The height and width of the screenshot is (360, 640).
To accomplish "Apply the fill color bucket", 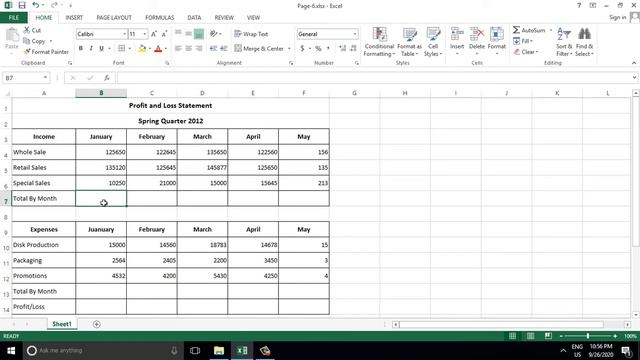I will click(142, 49).
